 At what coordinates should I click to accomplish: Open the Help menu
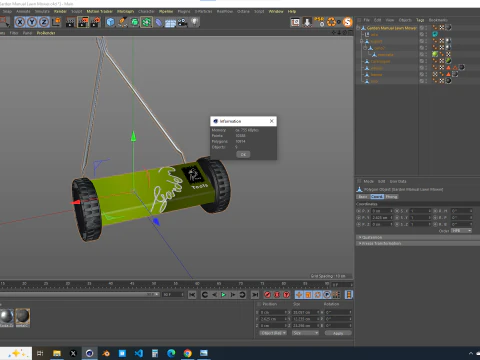coord(292,11)
